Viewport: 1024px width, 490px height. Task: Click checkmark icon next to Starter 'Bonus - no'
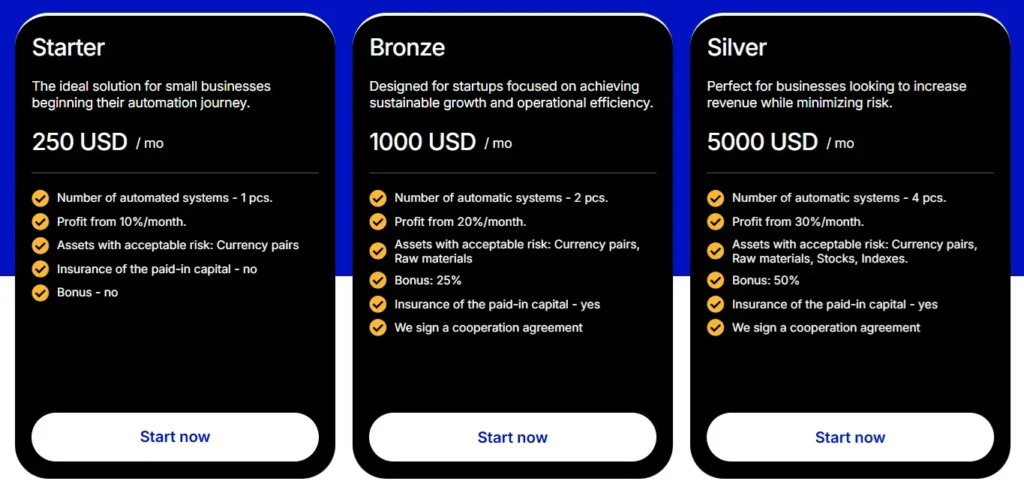[40, 293]
